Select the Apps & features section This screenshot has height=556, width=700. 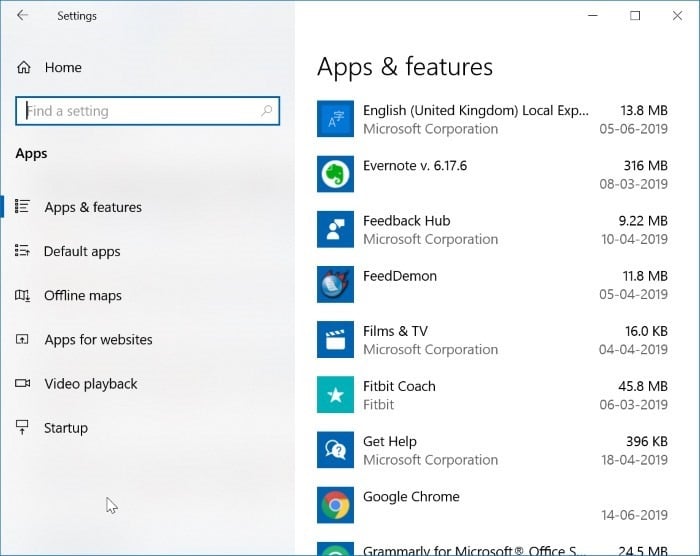pyautogui.click(x=93, y=207)
